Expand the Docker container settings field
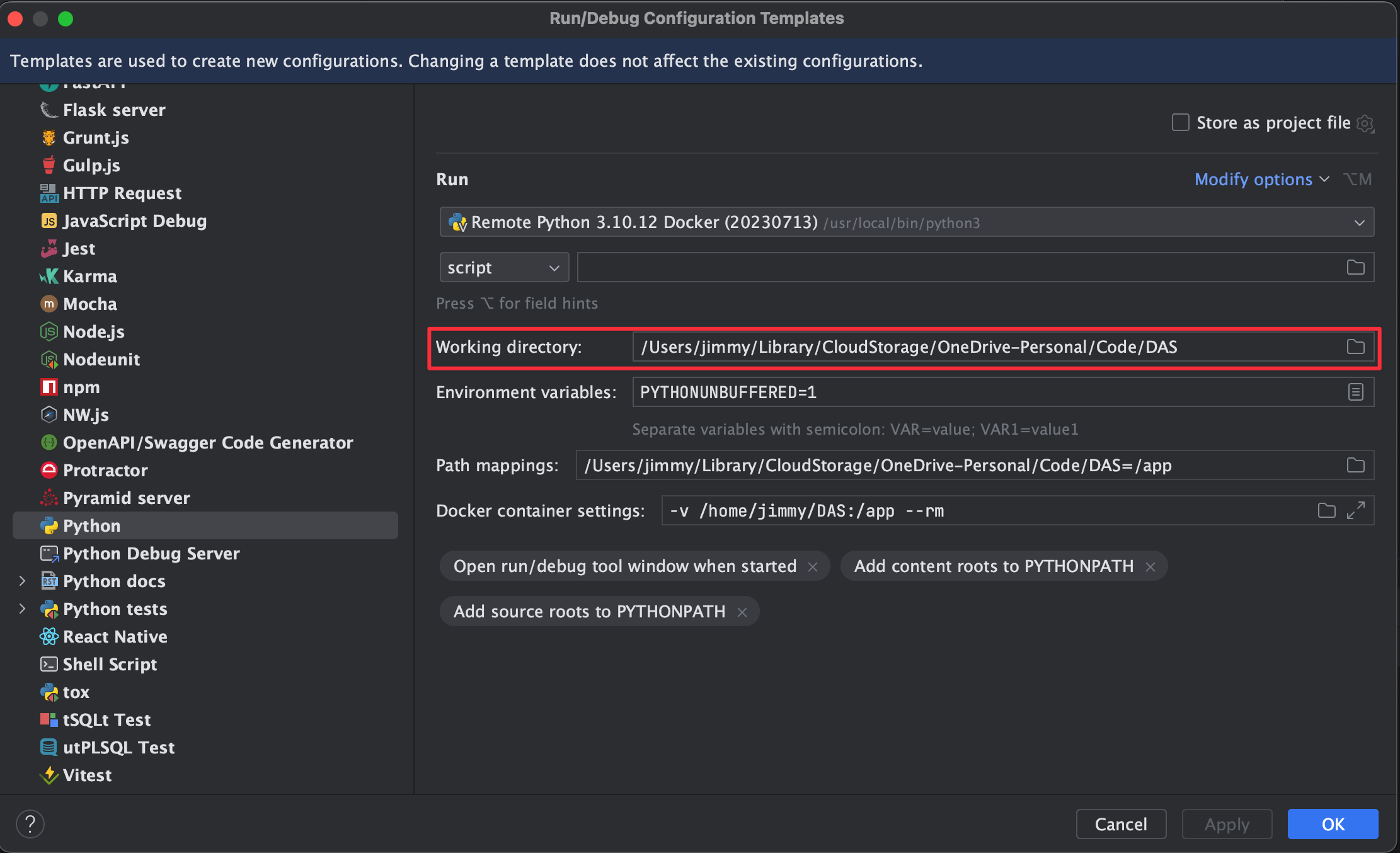The width and height of the screenshot is (1400, 853). [1356, 510]
